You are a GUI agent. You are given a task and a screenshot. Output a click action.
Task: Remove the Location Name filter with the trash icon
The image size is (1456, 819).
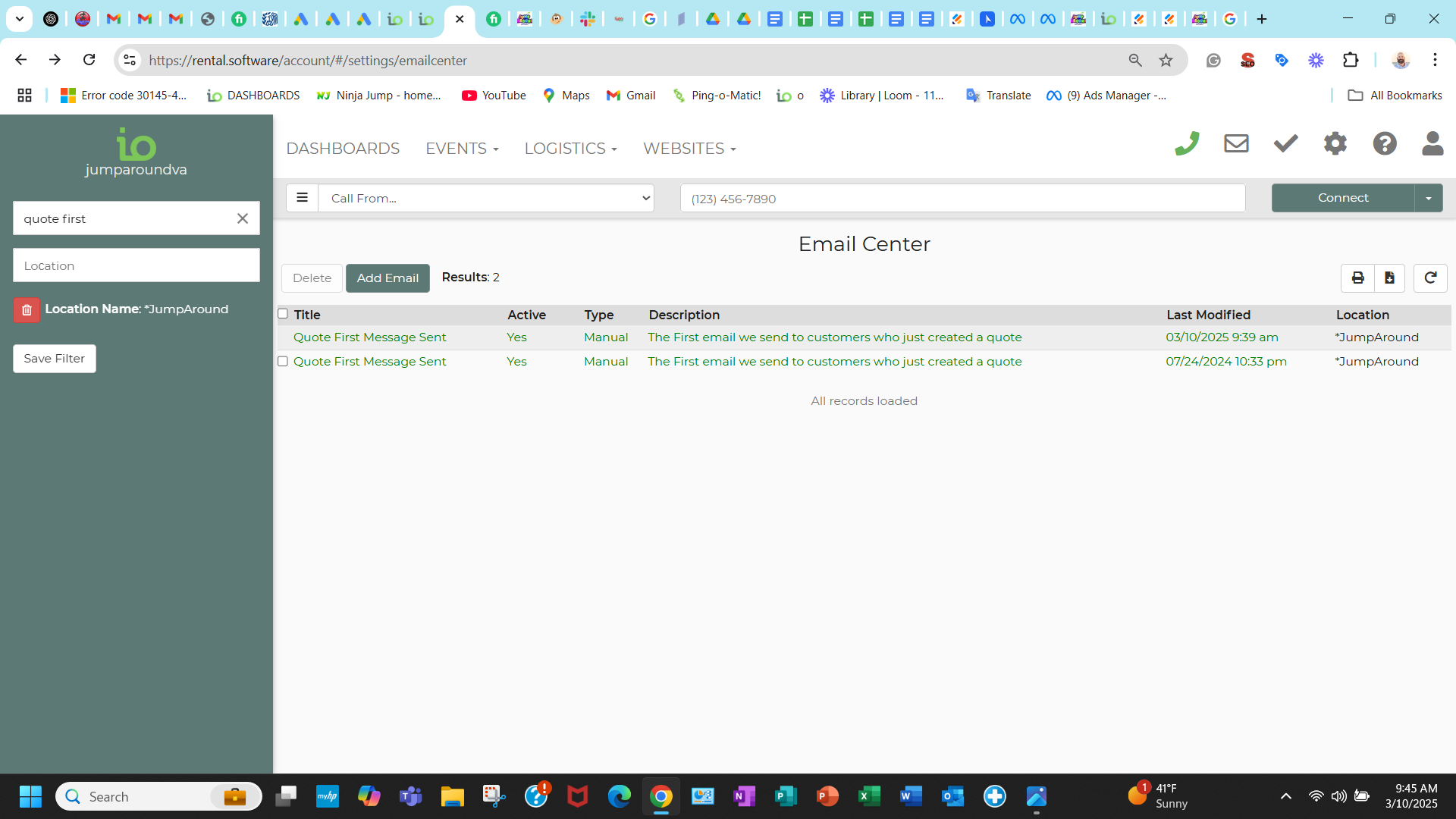pos(27,309)
